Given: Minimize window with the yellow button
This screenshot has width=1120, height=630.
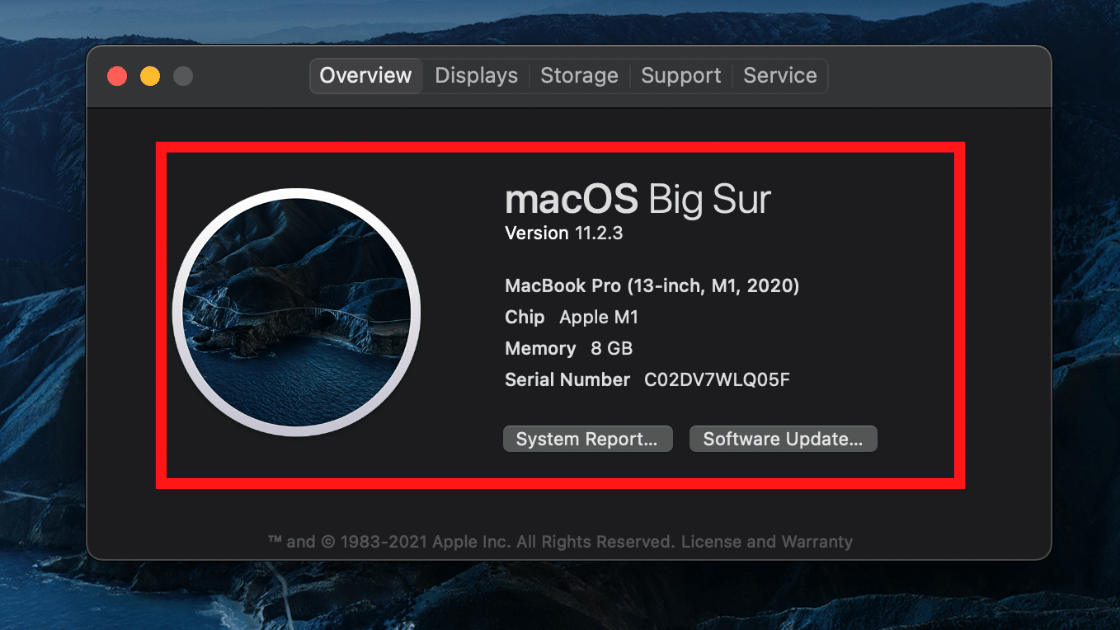Looking at the screenshot, I should 150,76.
